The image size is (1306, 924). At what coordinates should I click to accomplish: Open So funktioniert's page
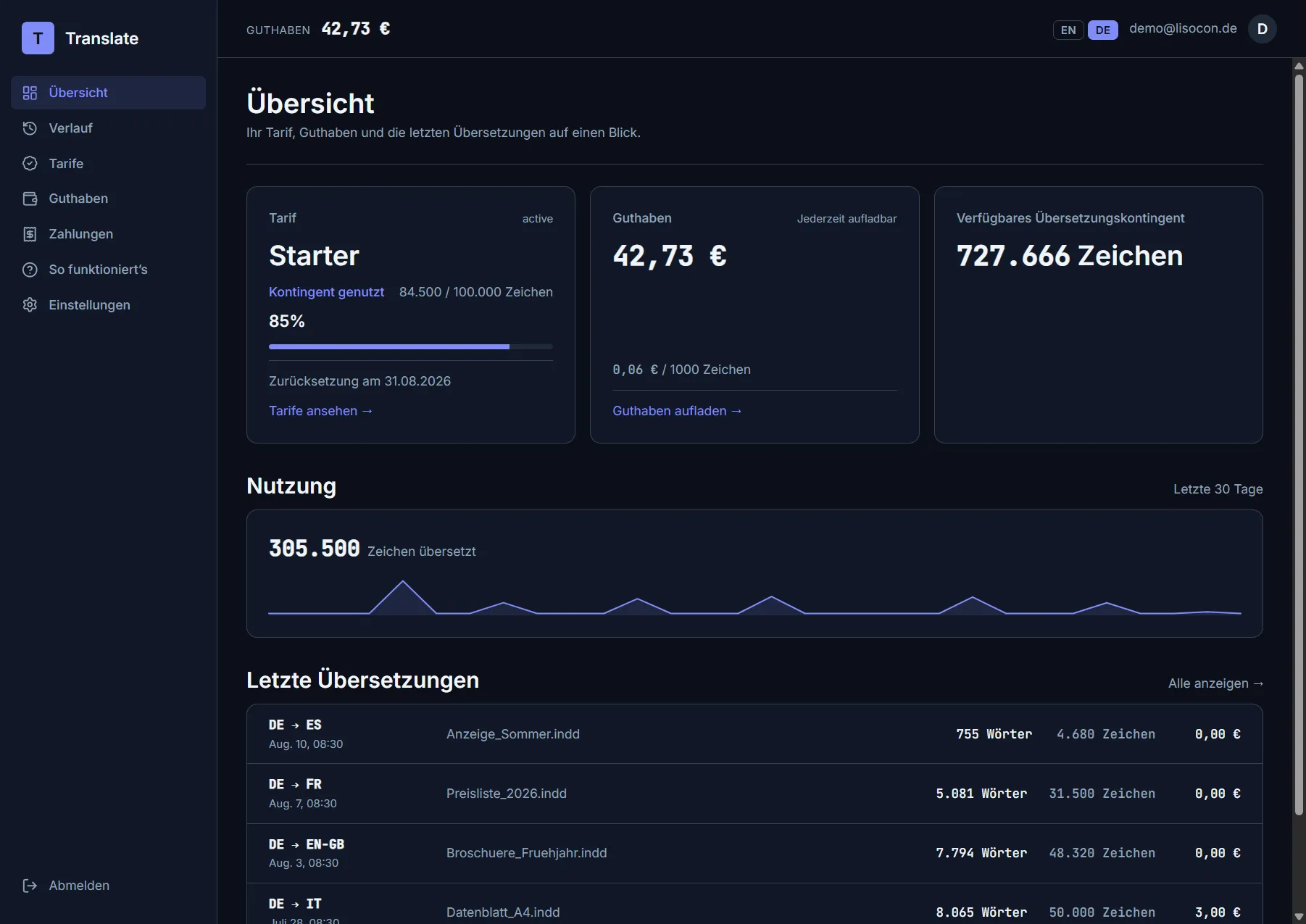109,270
